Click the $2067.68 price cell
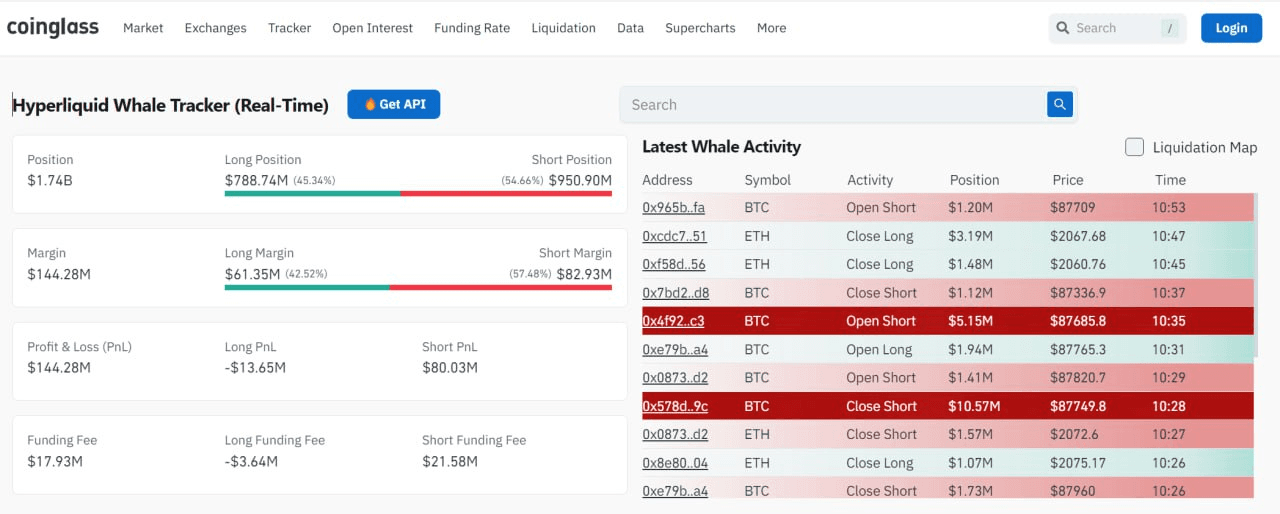1280x514 pixels. pos(1078,236)
